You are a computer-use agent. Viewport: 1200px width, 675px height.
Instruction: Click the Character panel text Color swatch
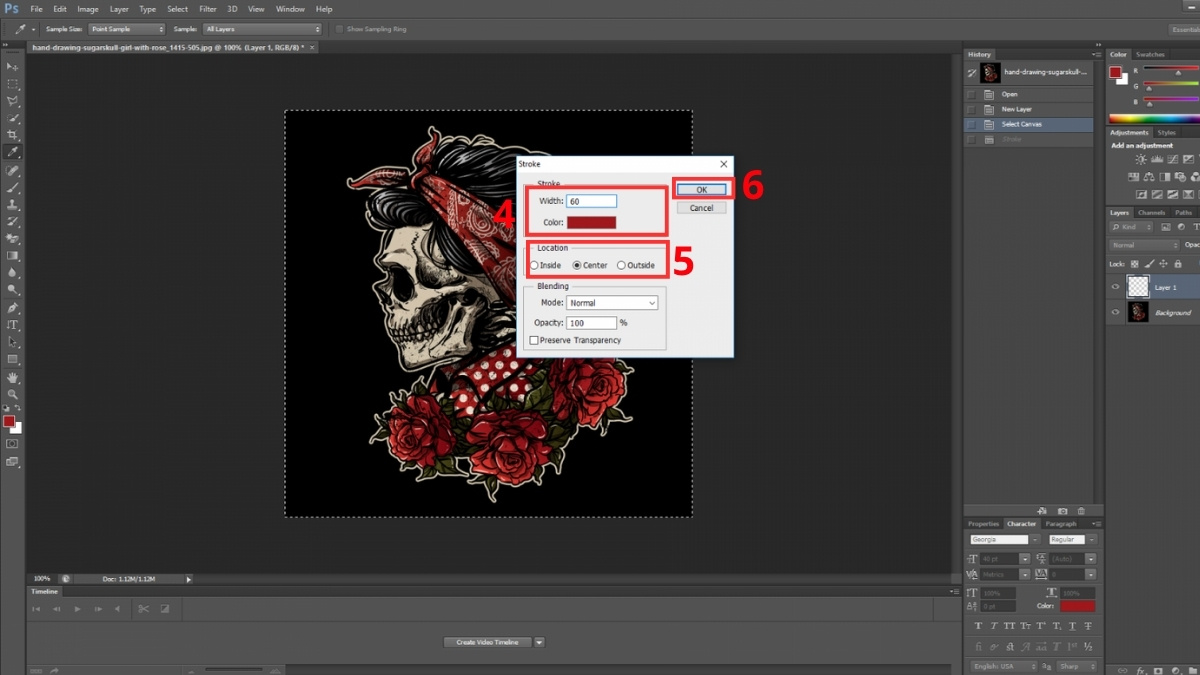(x=1078, y=606)
